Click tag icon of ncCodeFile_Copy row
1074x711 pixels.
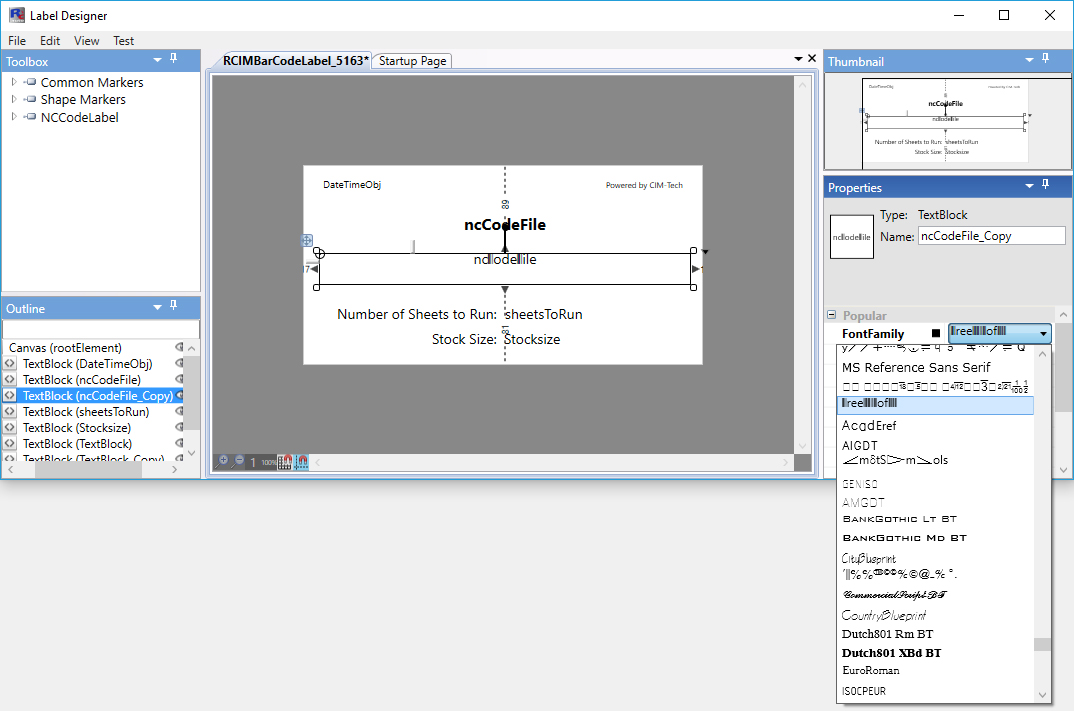click(10, 395)
